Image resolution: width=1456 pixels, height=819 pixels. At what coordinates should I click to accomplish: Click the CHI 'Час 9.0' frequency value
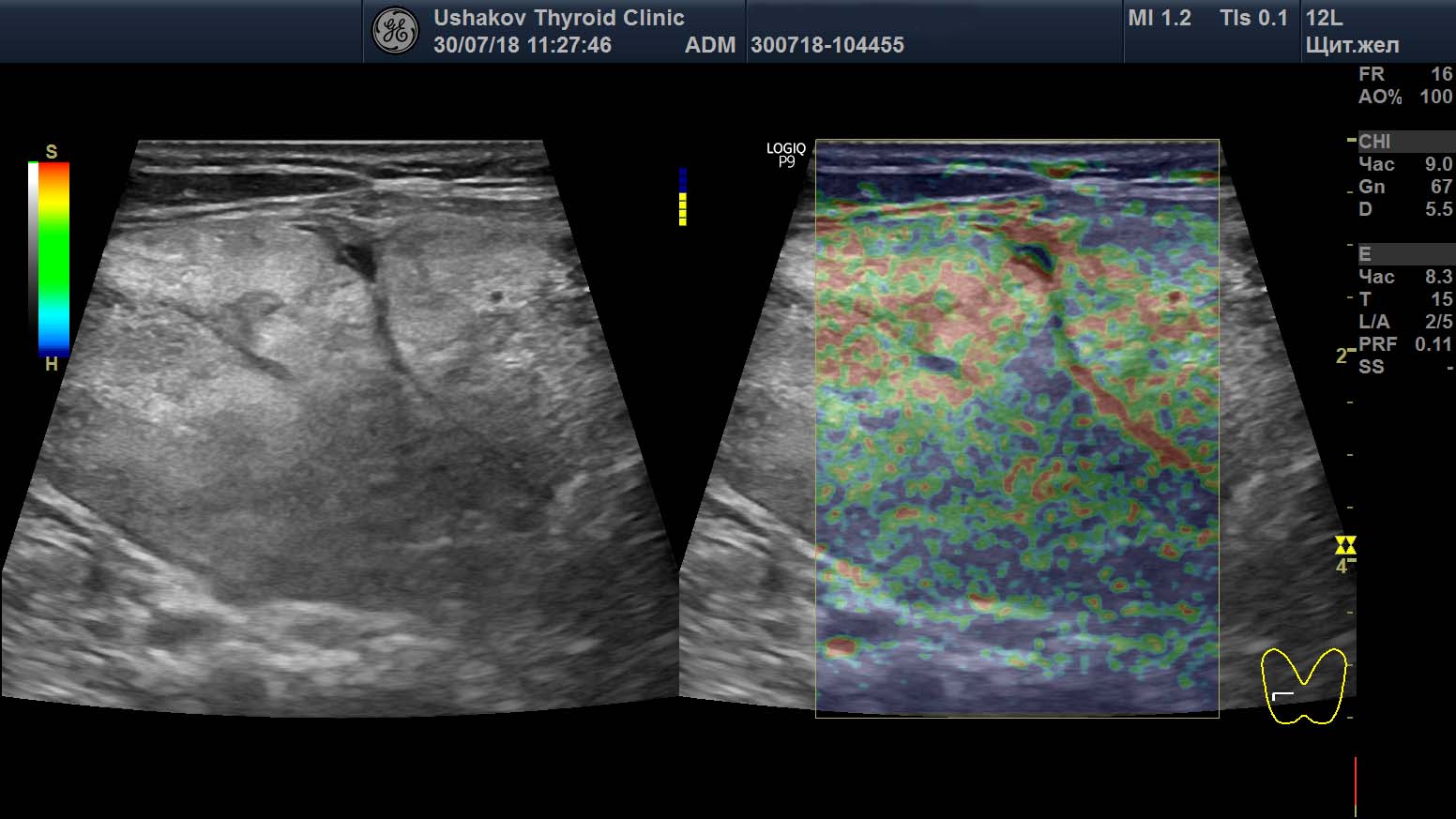[1405, 164]
